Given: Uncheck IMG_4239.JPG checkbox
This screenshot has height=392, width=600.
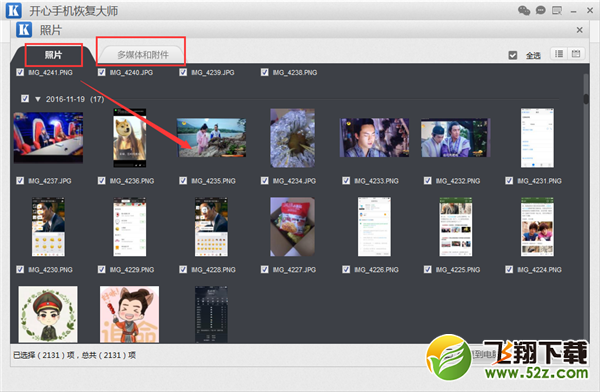Looking at the screenshot, I should click(x=183, y=72).
